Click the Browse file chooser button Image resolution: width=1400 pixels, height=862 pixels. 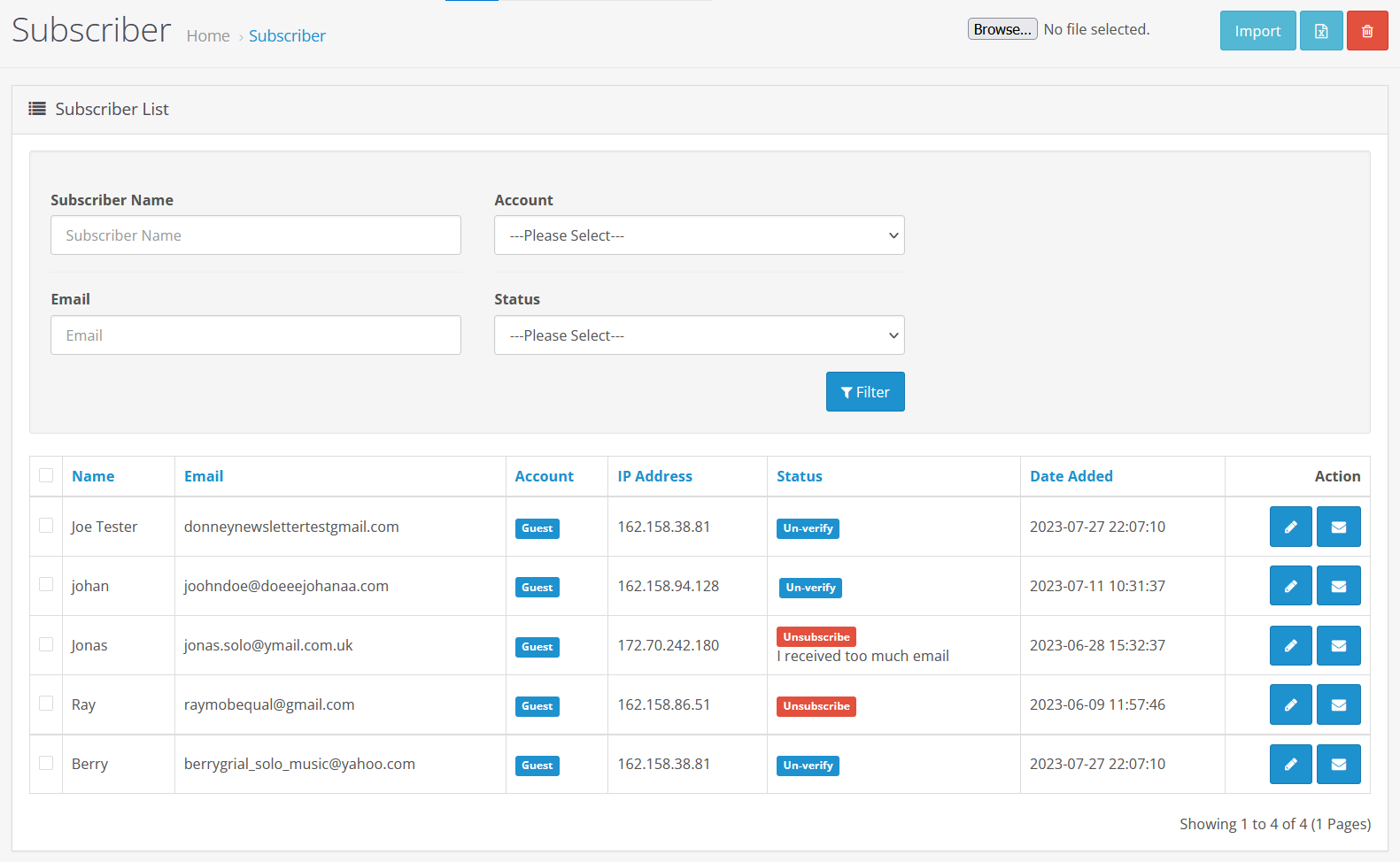point(1002,29)
